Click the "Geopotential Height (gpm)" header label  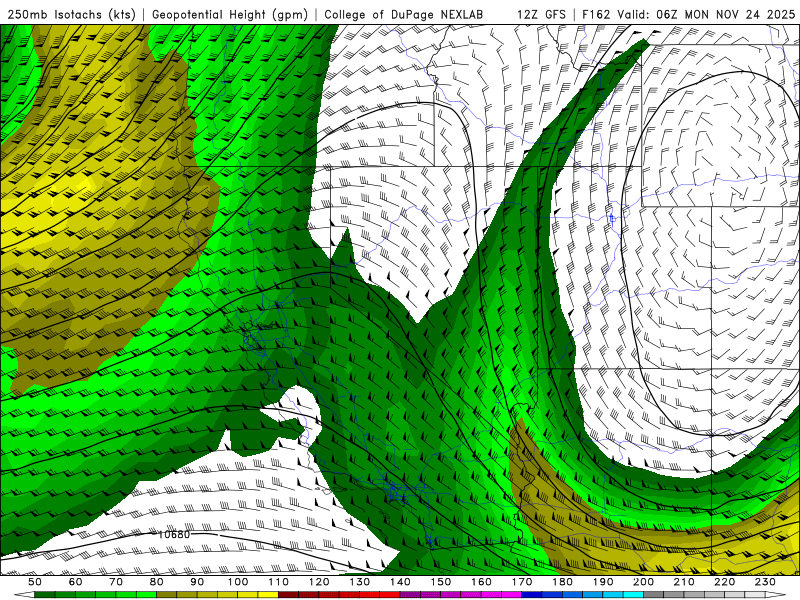coord(230,14)
